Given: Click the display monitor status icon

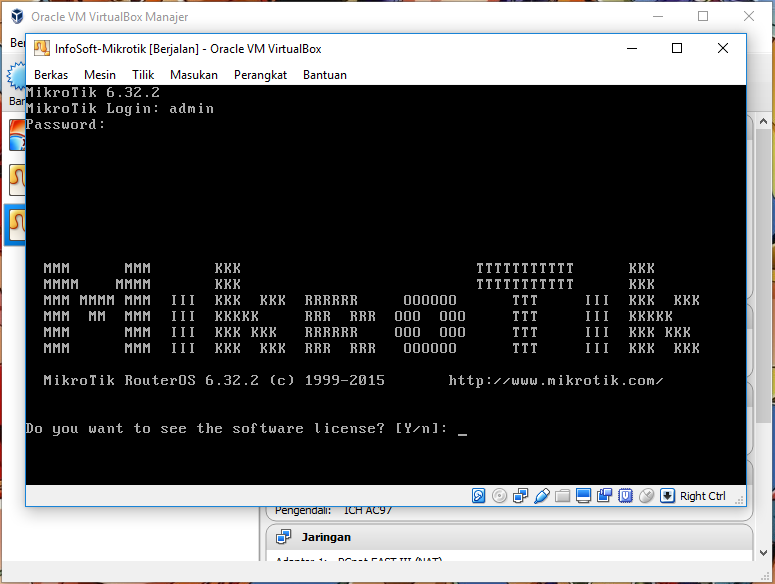Looking at the screenshot, I should [584, 496].
